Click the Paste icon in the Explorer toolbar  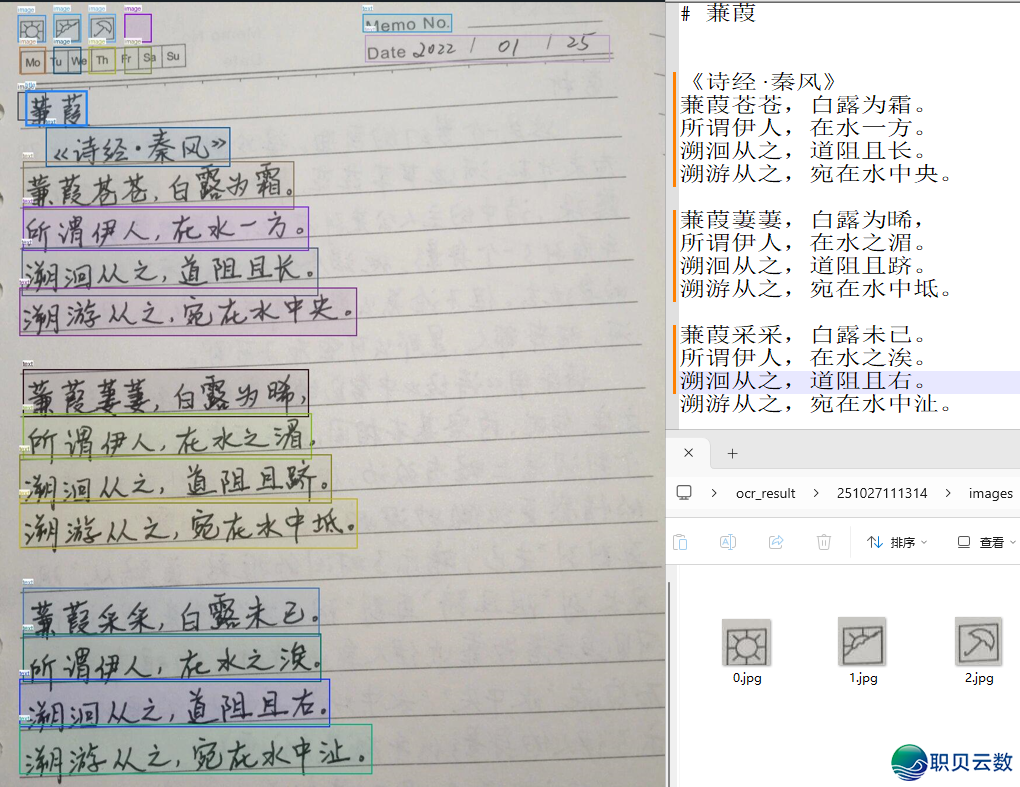(681, 541)
